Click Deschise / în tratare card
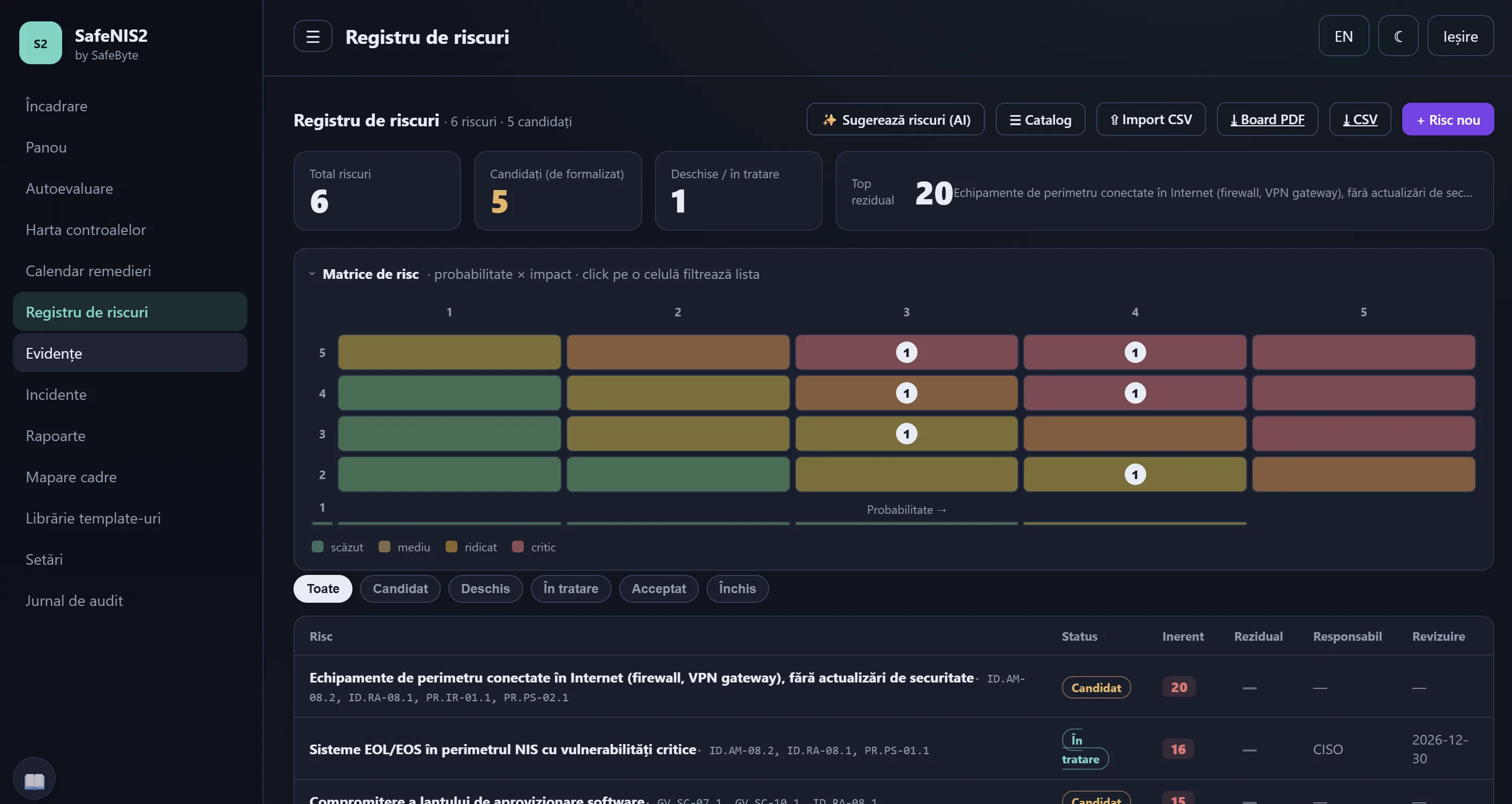Screen dimensions: 1512x804 coord(739,191)
